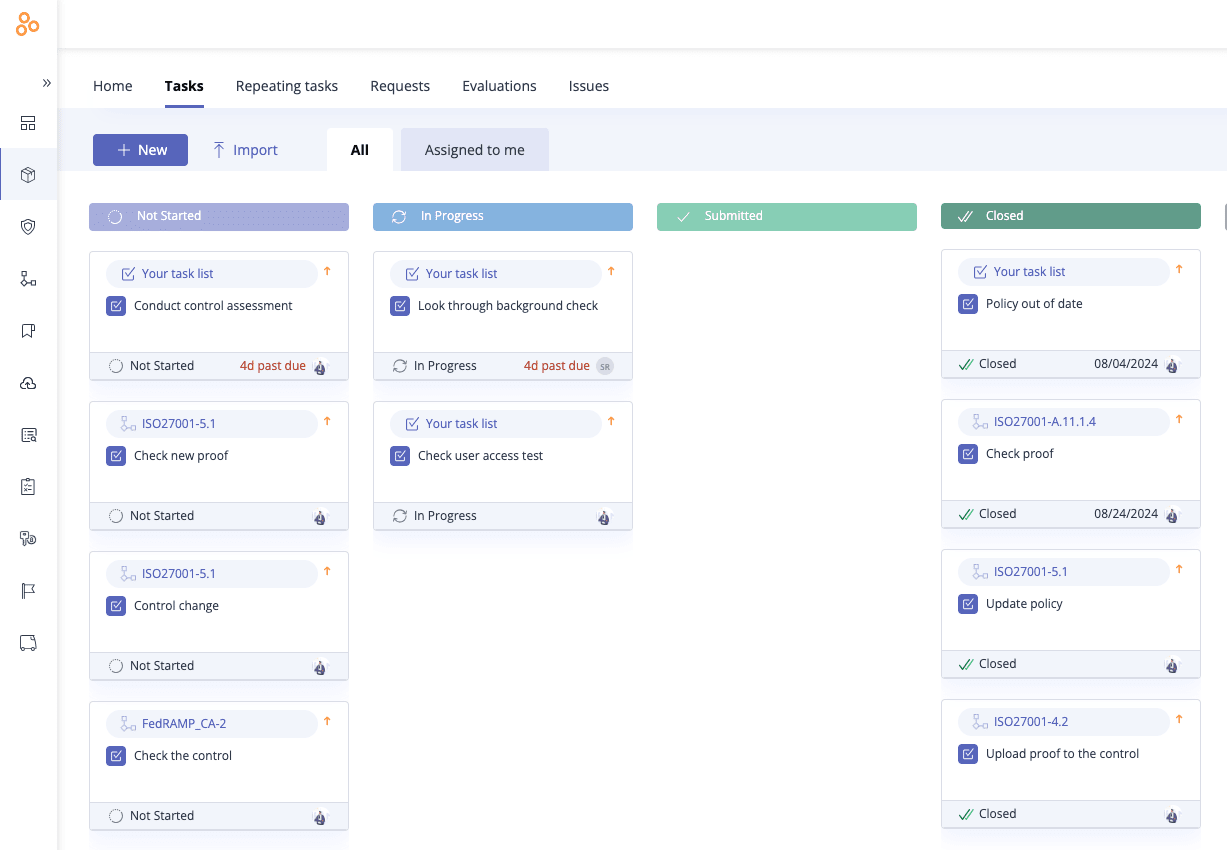Click the flag icon in sidebar

click(x=28, y=591)
